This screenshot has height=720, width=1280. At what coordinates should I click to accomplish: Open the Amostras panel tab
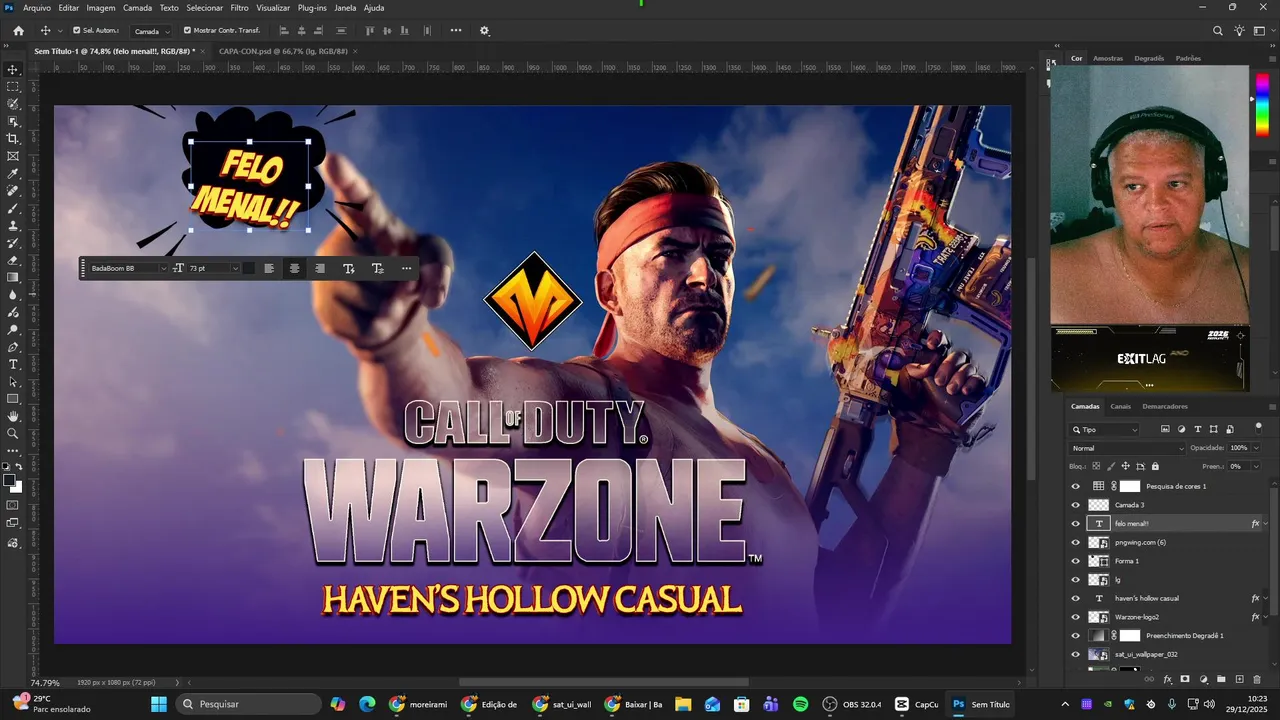coord(1108,58)
